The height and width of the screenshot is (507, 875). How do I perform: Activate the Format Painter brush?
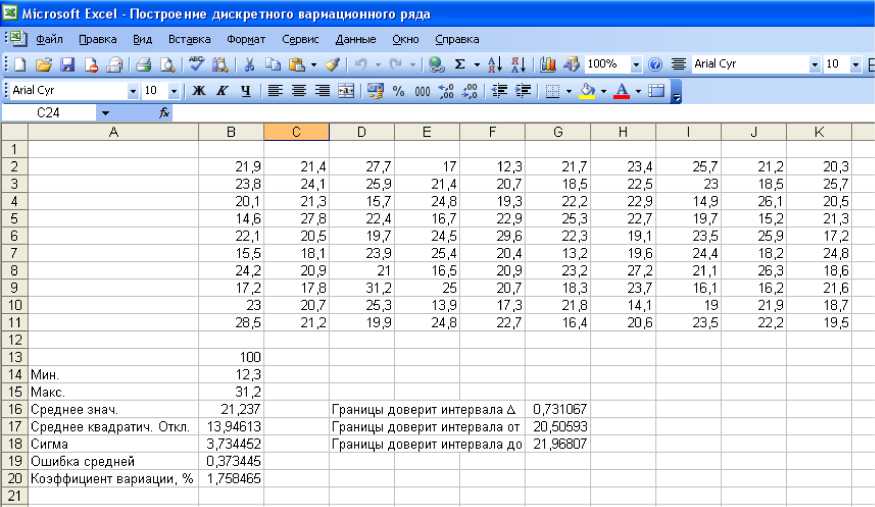coord(333,65)
